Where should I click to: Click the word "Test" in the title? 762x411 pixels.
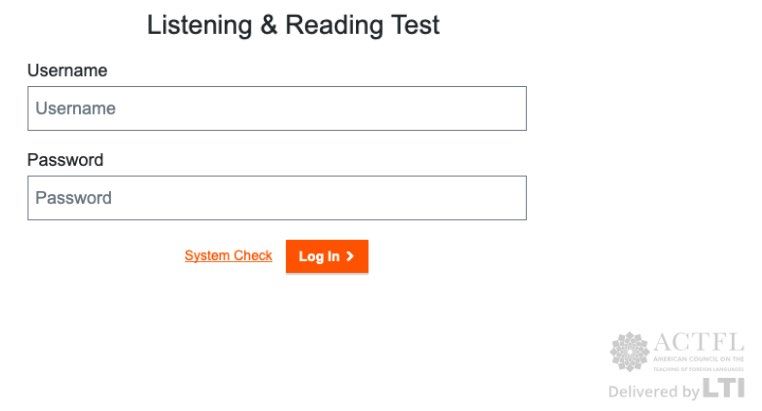416,25
